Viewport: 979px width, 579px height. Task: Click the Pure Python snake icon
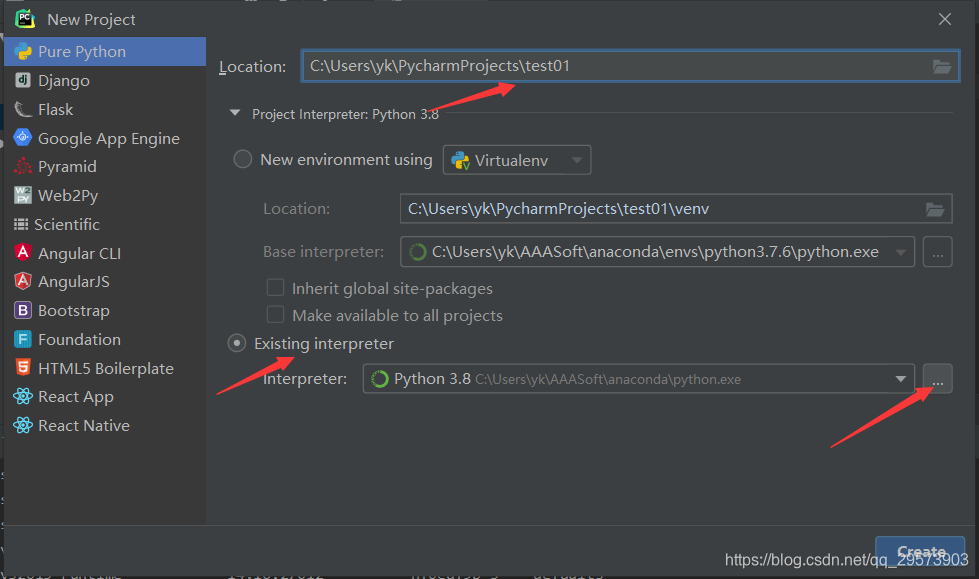(23, 51)
